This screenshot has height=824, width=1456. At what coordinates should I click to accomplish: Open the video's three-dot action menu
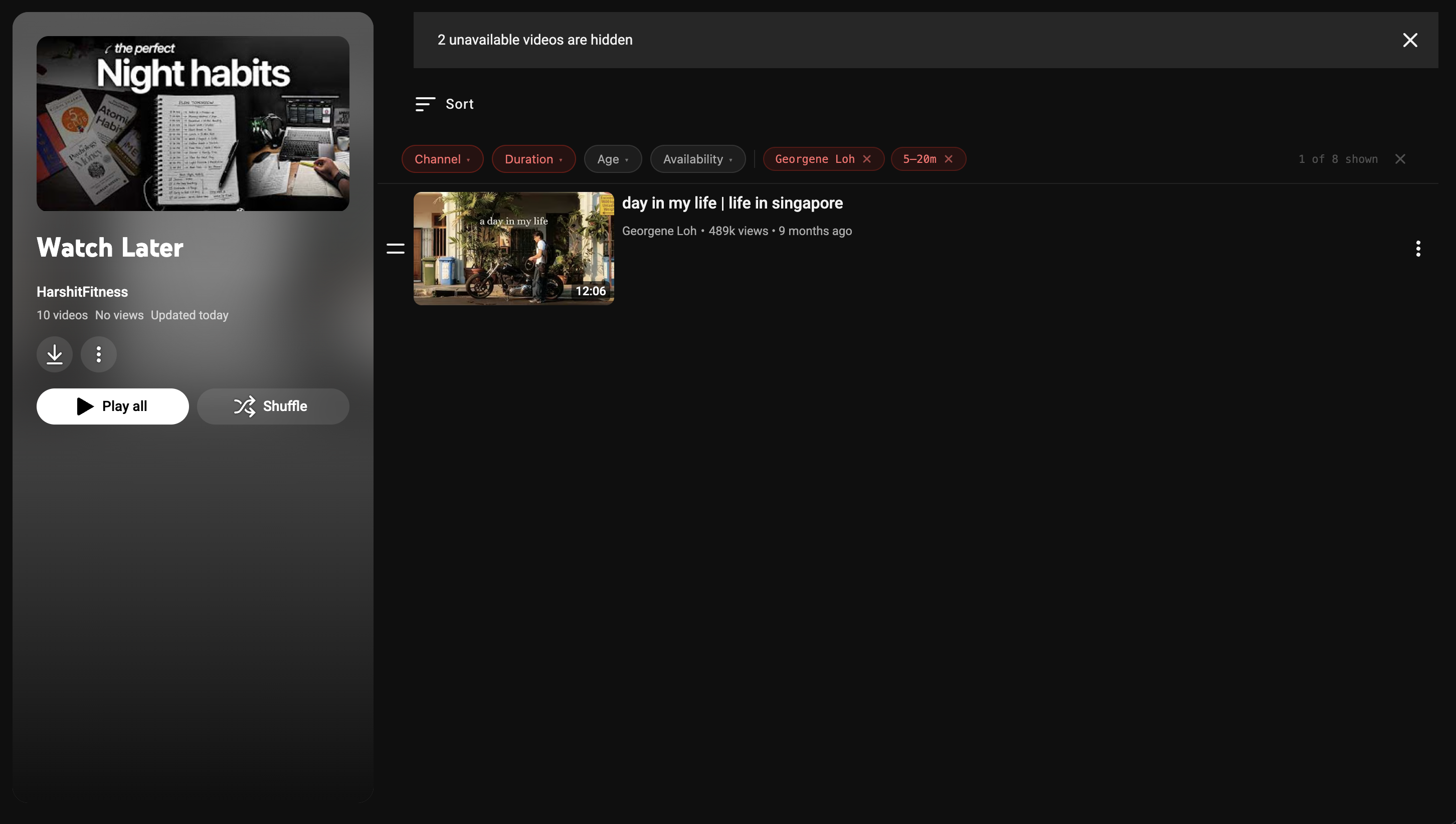pyautogui.click(x=1418, y=248)
